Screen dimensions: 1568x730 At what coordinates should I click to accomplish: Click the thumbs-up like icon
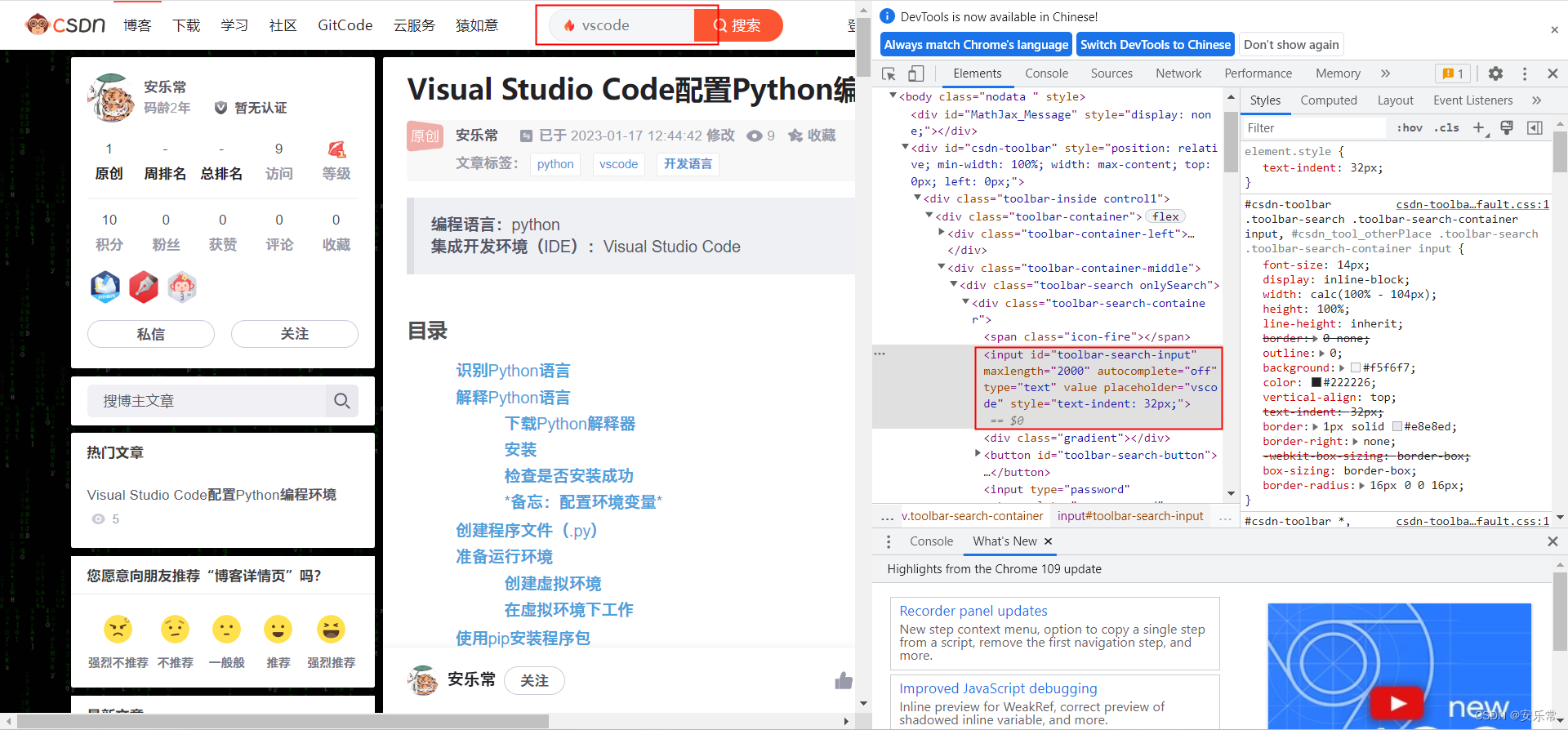click(844, 680)
